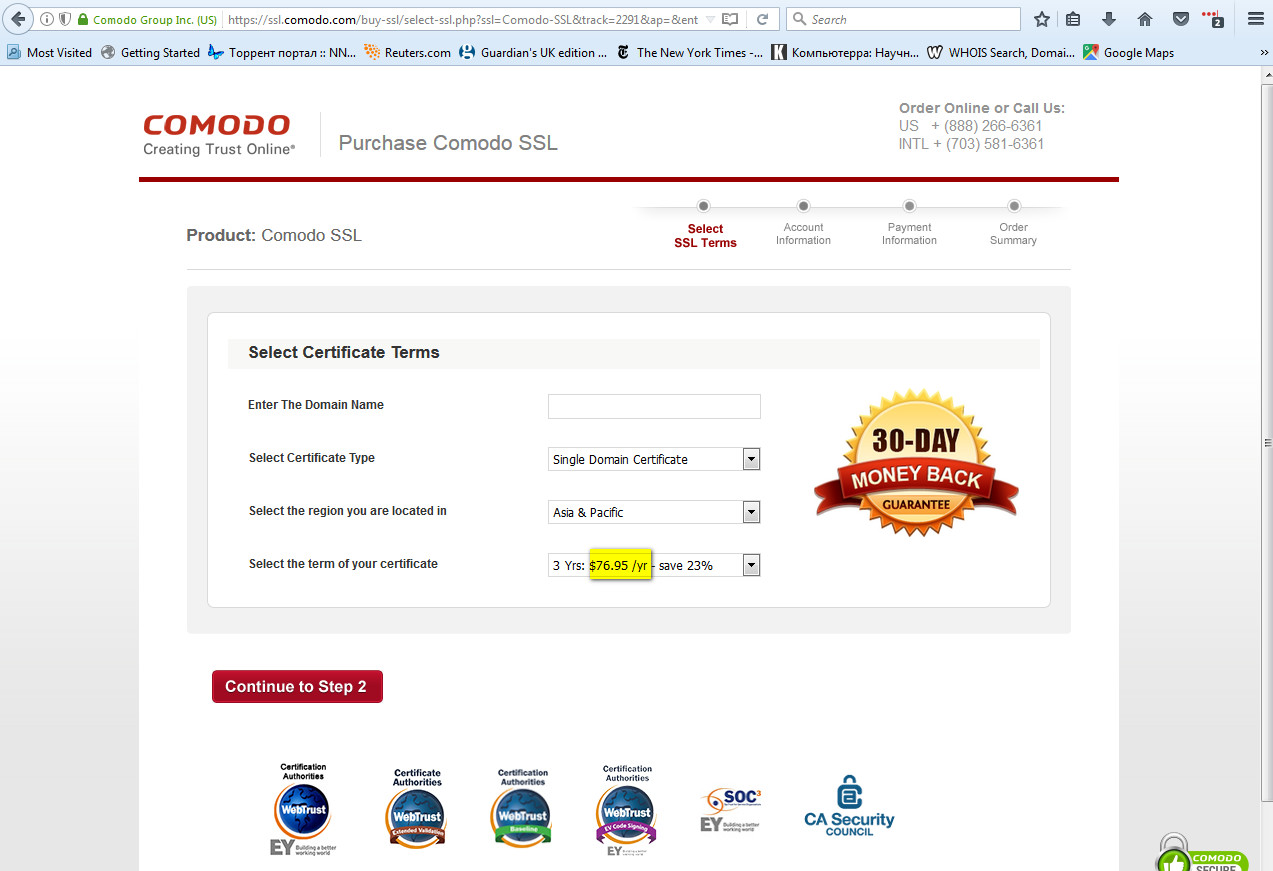The width and height of the screenshot is (1273, 871).
Task: Click the 'Product: Comodo SSL' text
Action: tap(274, 236)
